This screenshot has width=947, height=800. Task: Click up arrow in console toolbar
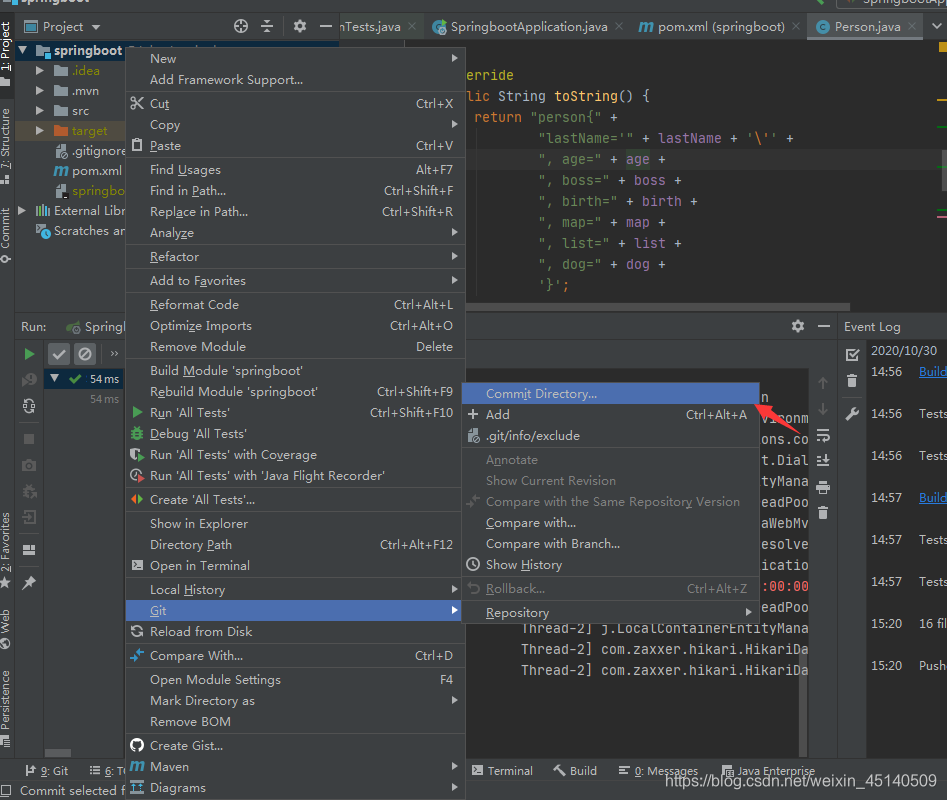coord(823,383)
